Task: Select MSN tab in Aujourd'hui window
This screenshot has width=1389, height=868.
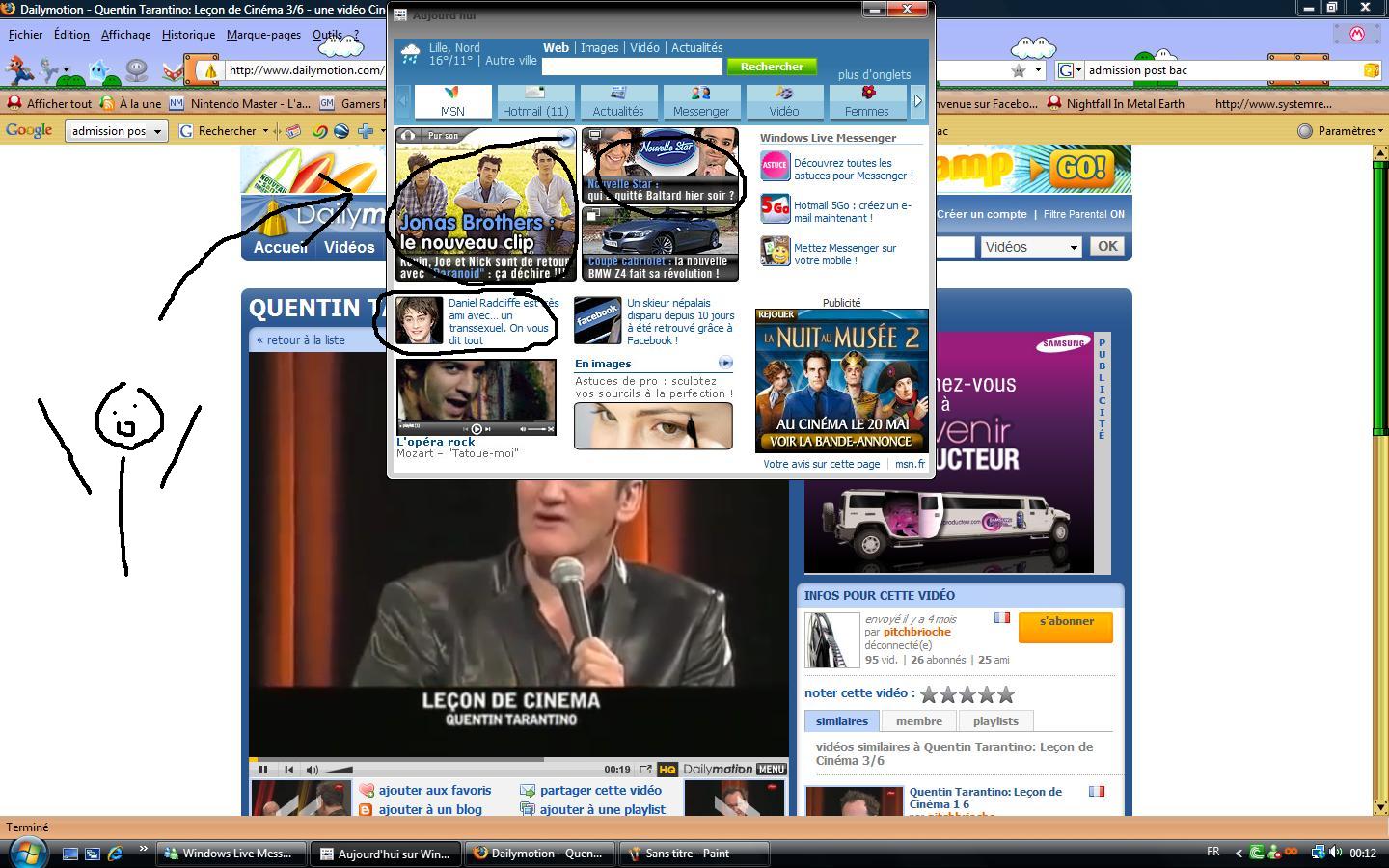Action: (x=452, y=101)
